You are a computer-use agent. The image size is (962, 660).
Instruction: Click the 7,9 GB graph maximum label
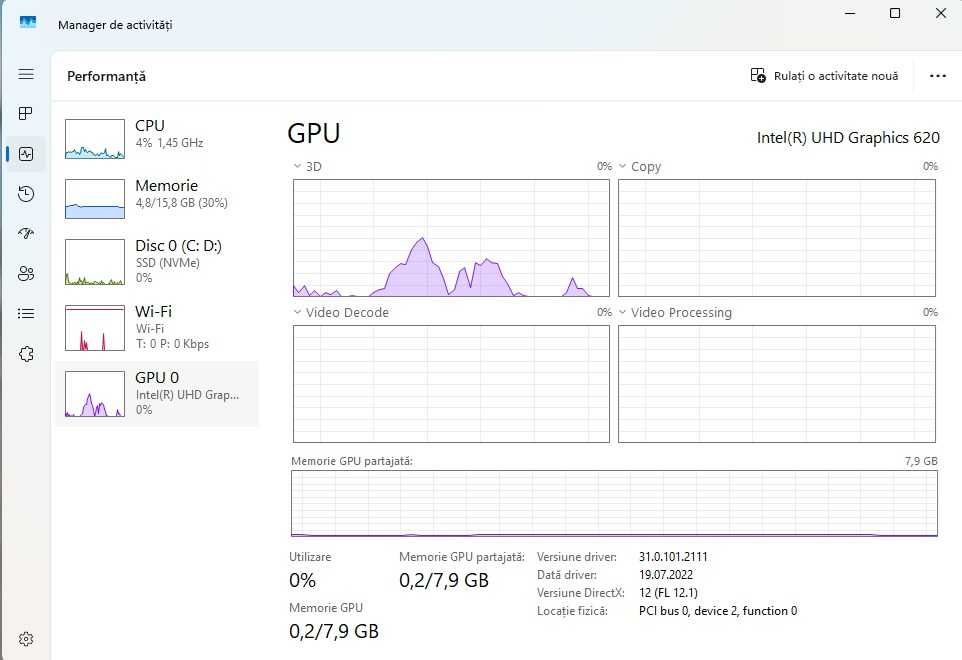tap(921, 461)
